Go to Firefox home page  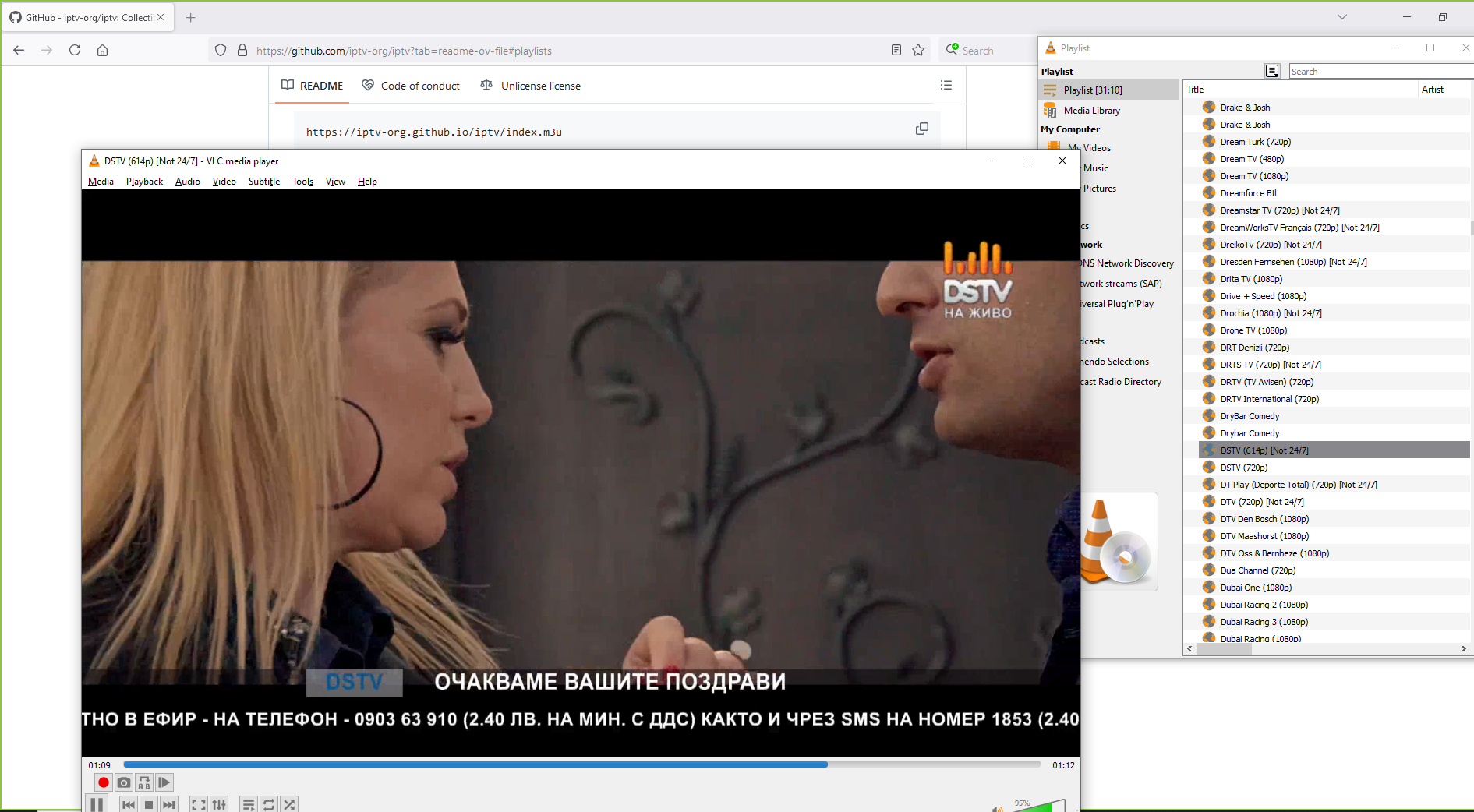coord(102,50)
